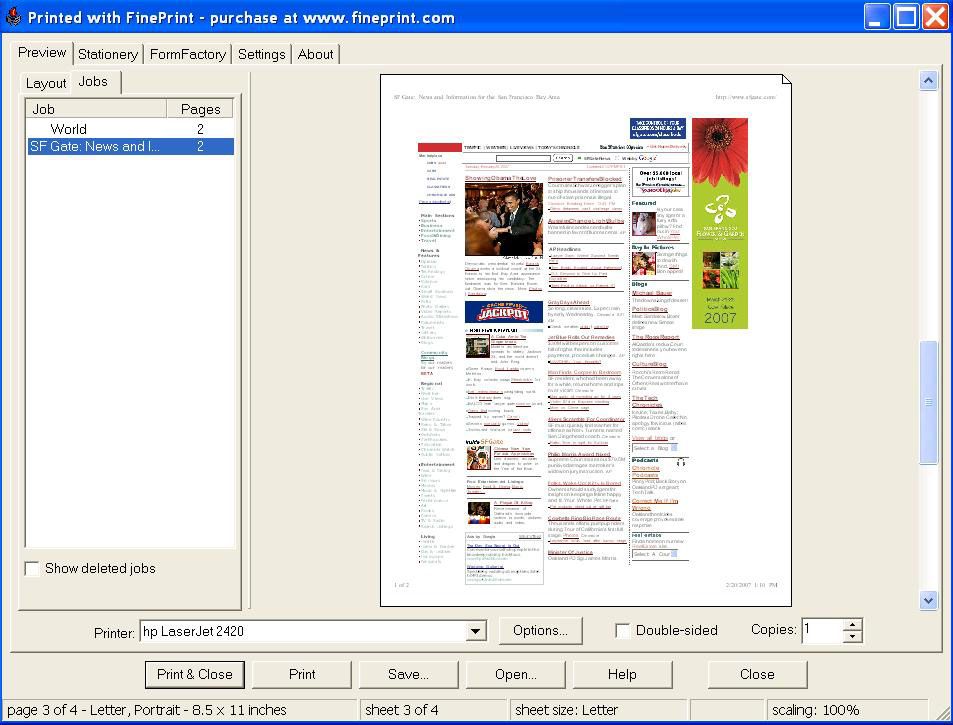Open the Printer dropdown list

tap(476, 631)
